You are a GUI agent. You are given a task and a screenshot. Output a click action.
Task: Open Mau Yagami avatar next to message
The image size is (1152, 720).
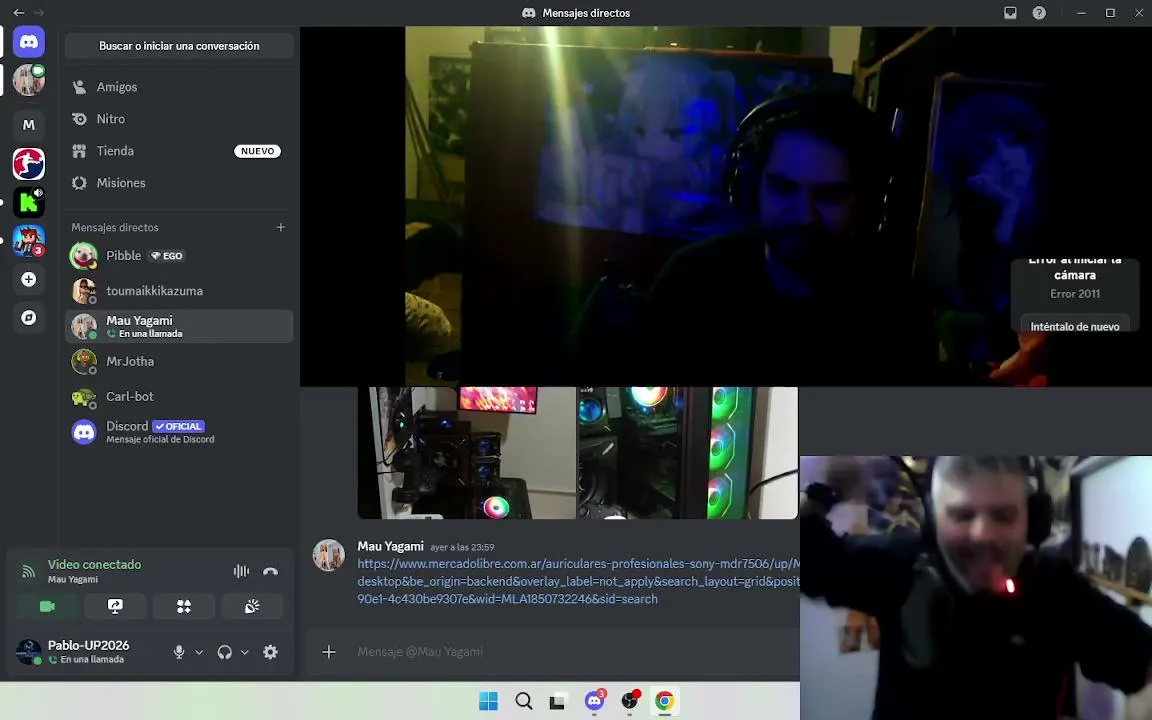point(328,555)
